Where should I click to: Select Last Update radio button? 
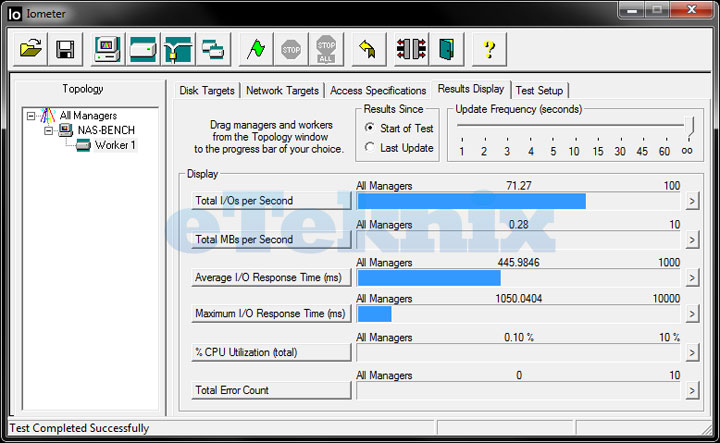[x=369, y=147]
